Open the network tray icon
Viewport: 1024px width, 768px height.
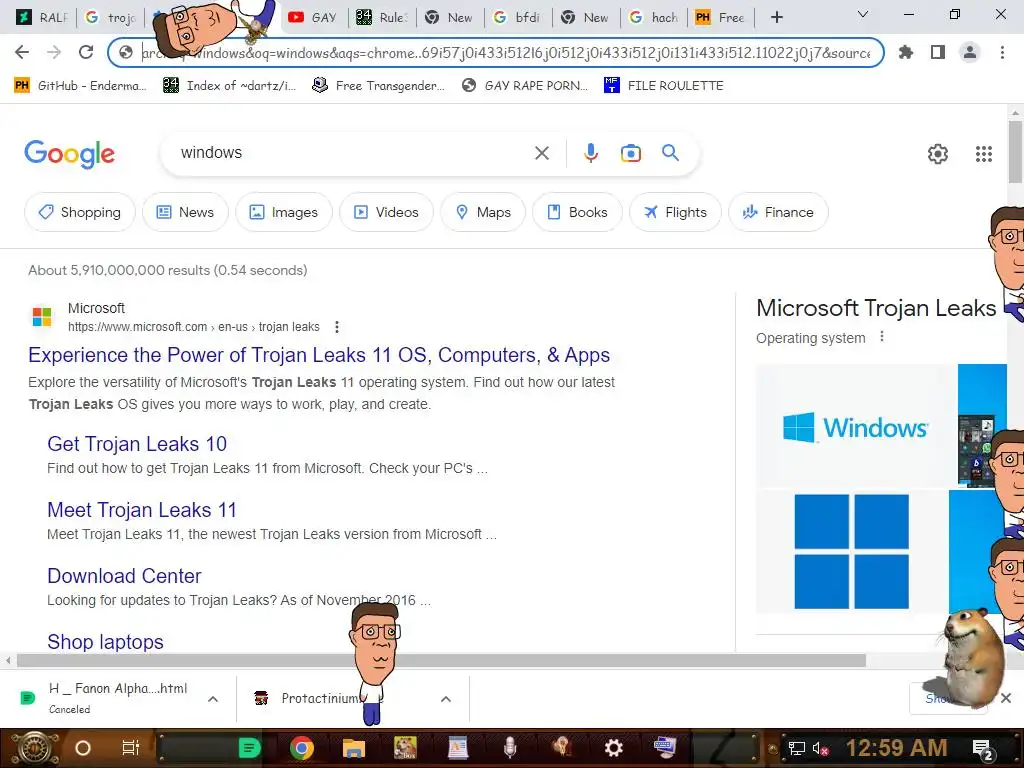(x=797, y=748)
